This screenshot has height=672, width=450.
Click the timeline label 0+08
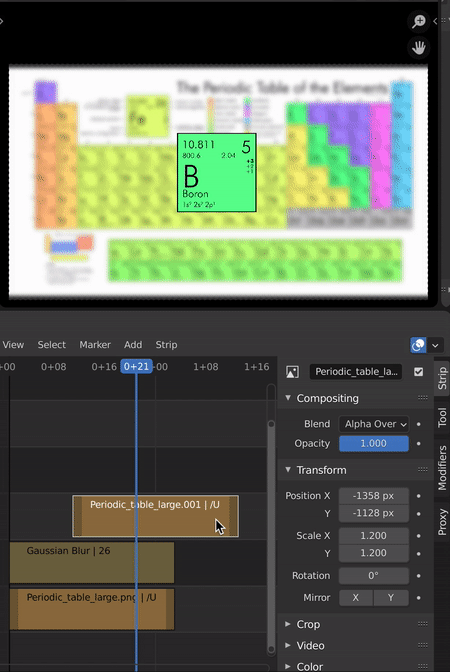54,367
